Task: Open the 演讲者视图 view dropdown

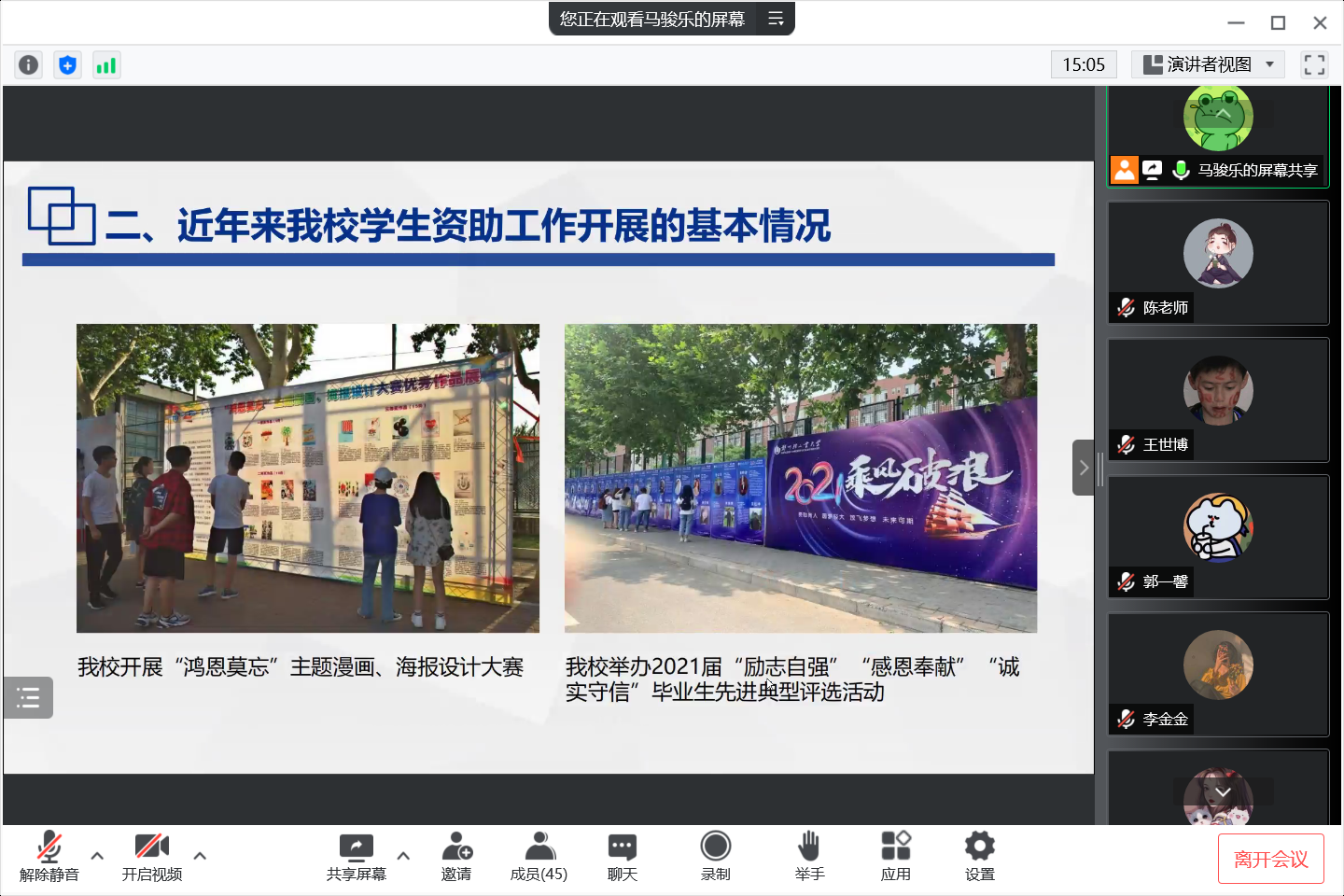Action: 1208,64
